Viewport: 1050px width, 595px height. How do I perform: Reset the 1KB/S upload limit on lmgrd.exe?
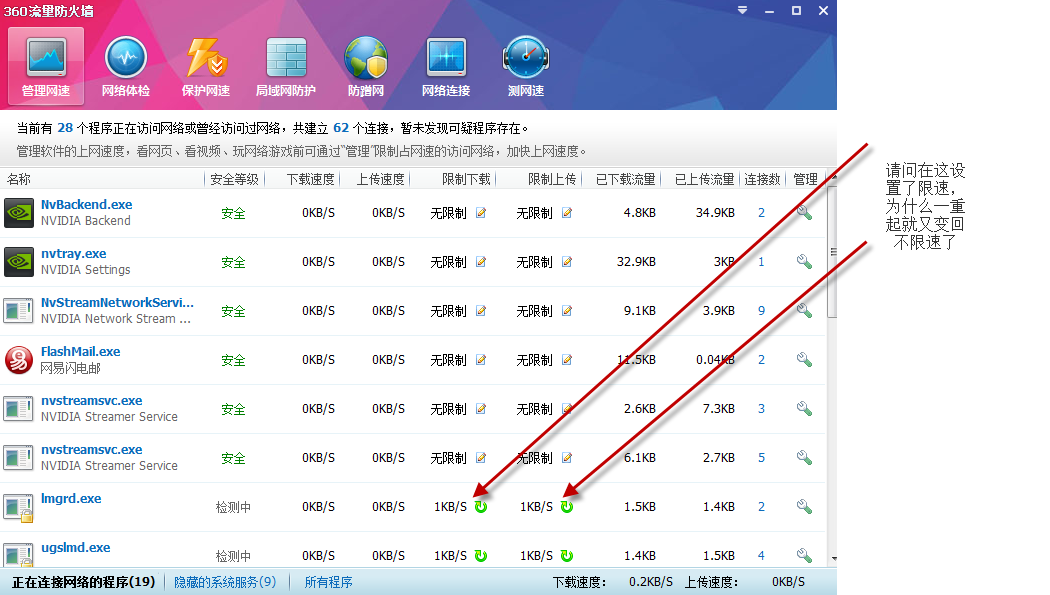567,507
